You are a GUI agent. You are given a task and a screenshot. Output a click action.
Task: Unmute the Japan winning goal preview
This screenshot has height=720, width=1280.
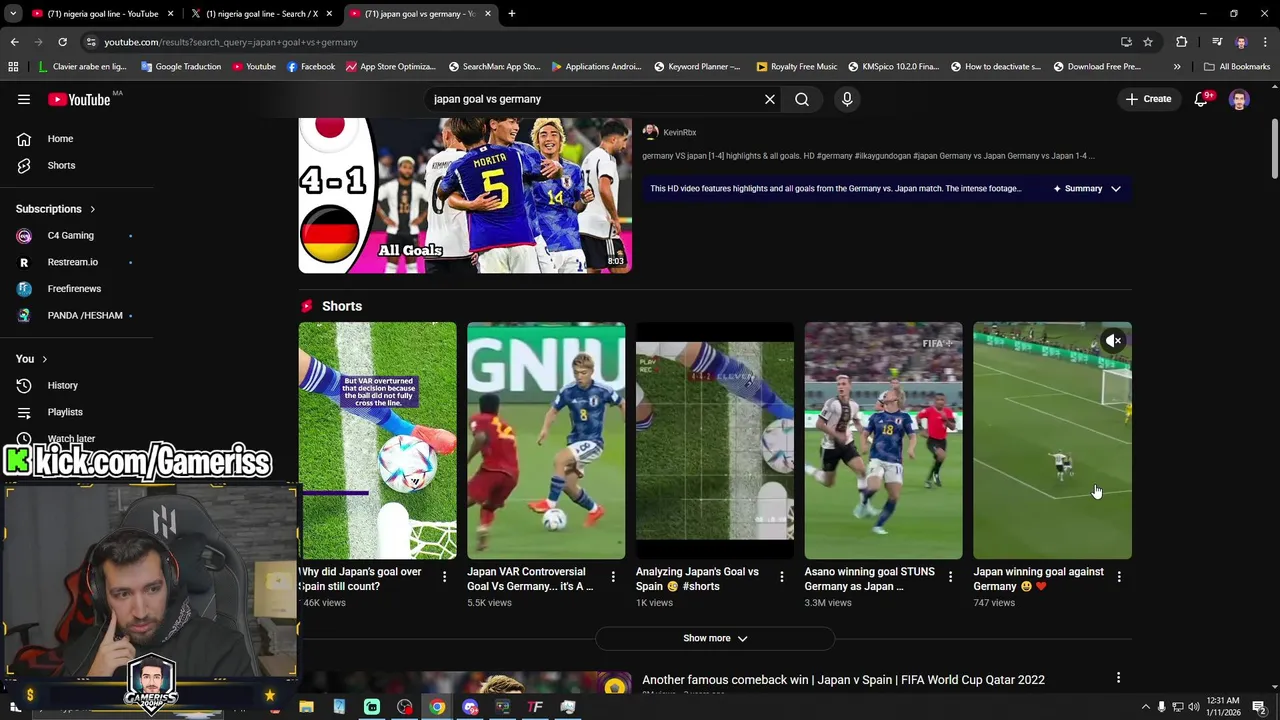pyautogui.click(x=1113, y=341)
